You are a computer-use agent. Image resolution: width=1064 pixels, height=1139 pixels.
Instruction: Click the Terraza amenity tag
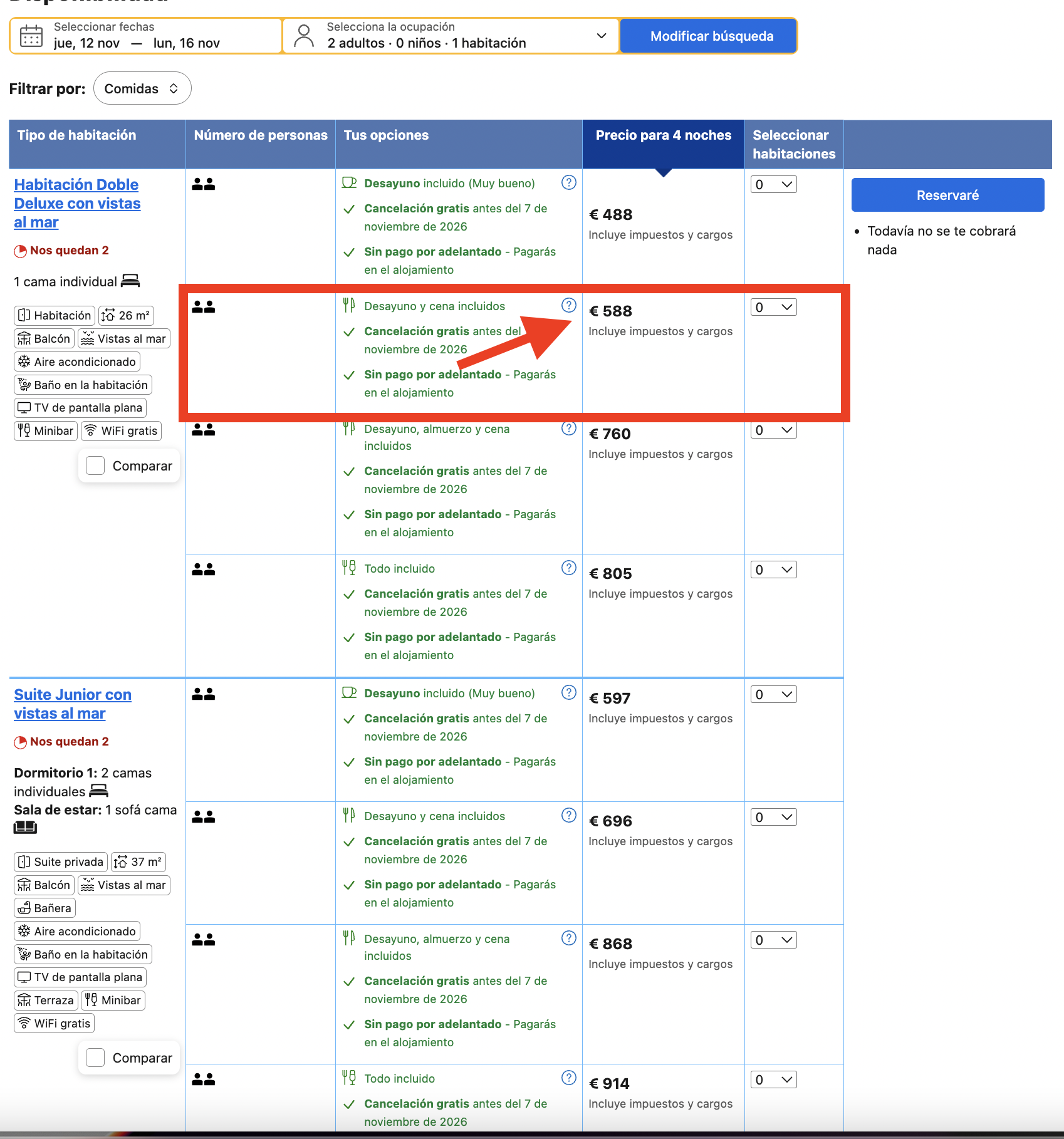(x=46, y=1000)
